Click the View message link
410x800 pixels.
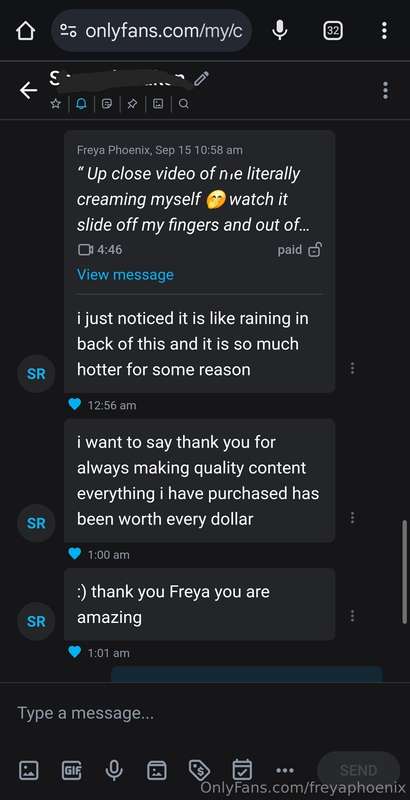point(125,274)
